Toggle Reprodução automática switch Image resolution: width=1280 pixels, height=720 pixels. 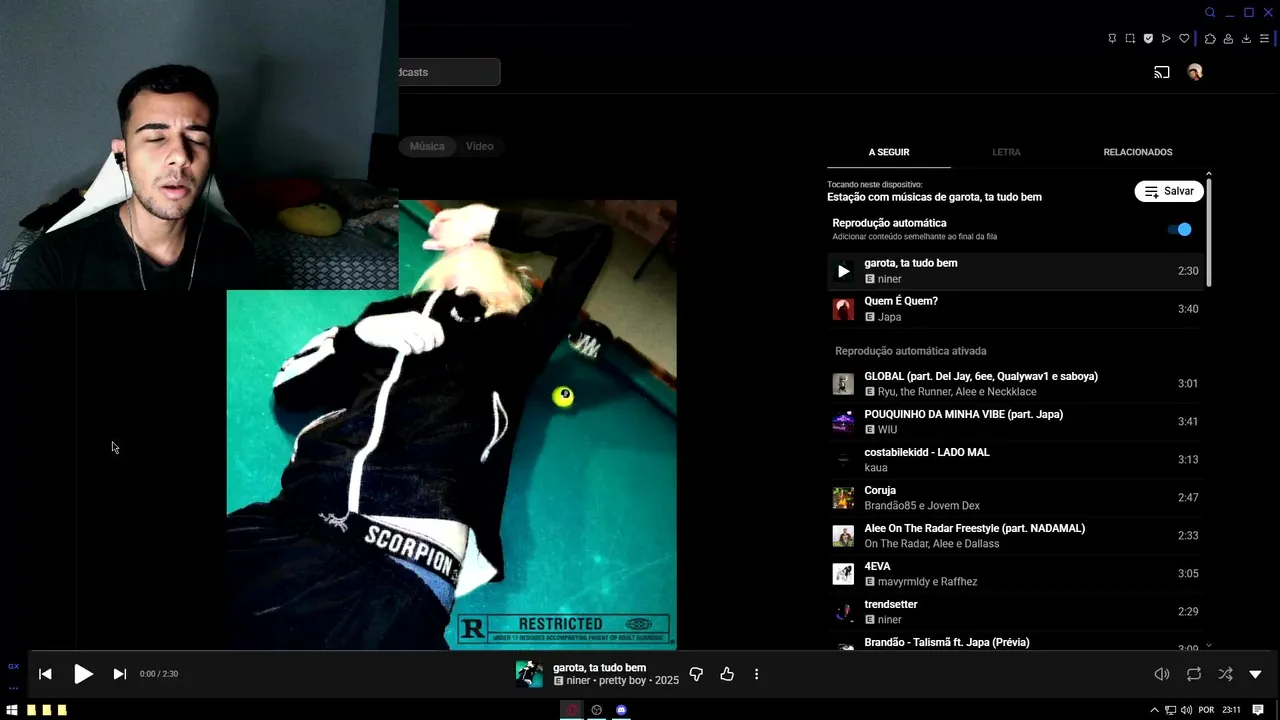tap(1180, 229)
